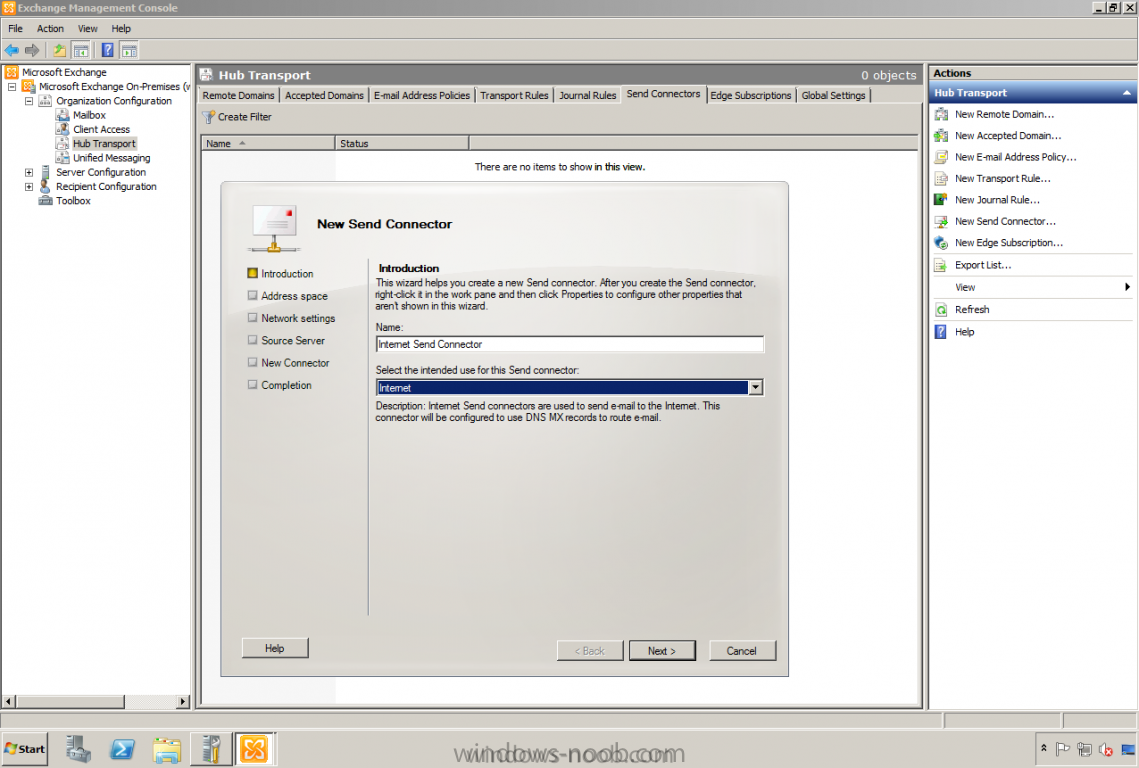The height and width of the screenshot is (768, 1139).
Task: Click New Send Connector… action link
Action: [1005, 221]
